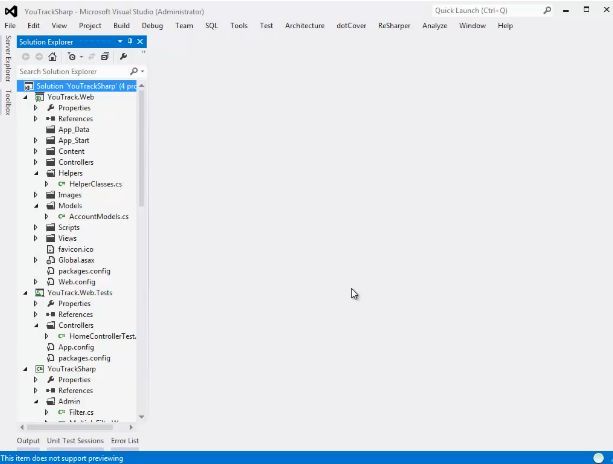
Task: Expand toolbar overflow options in Solution Explorer
Action: [x=143, y=52]
